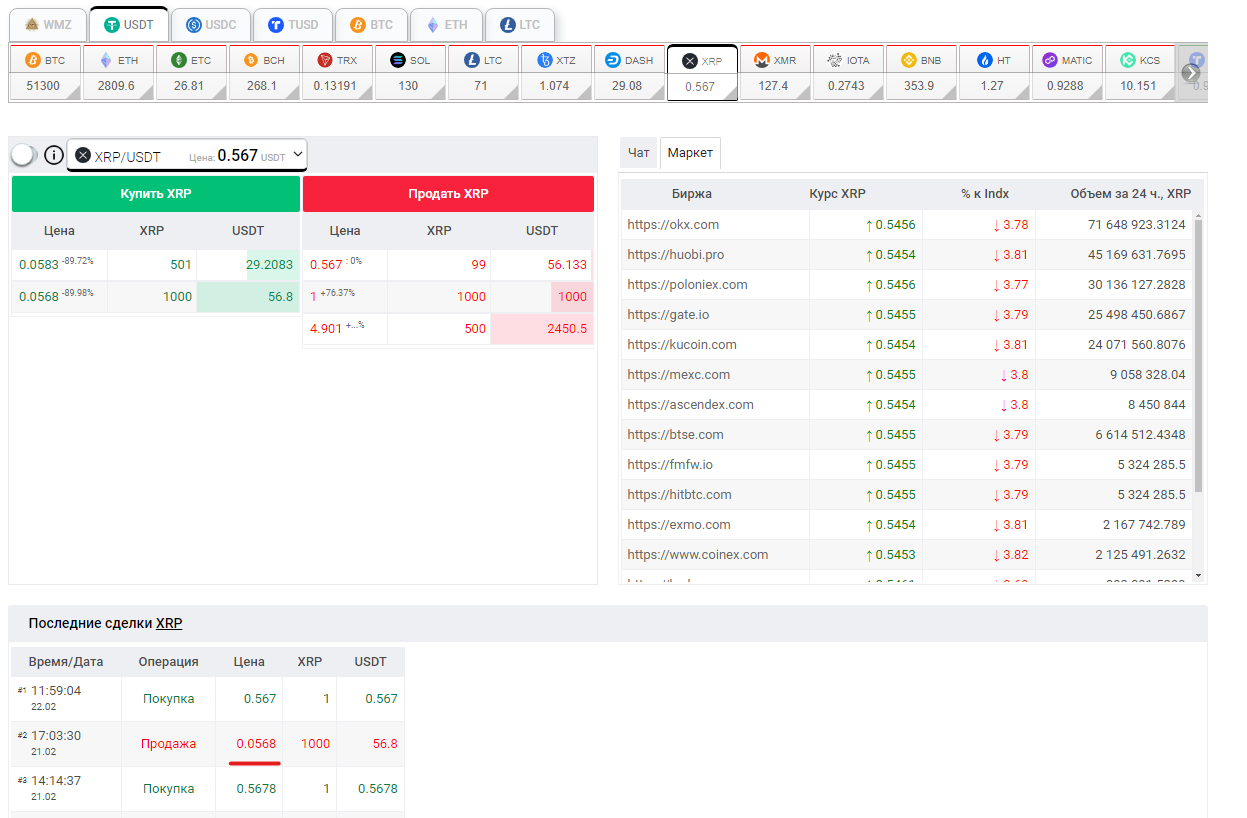Choose the ETH ticker with price 2809.6
Screen dimensions: 1247x818
point(118,72)
